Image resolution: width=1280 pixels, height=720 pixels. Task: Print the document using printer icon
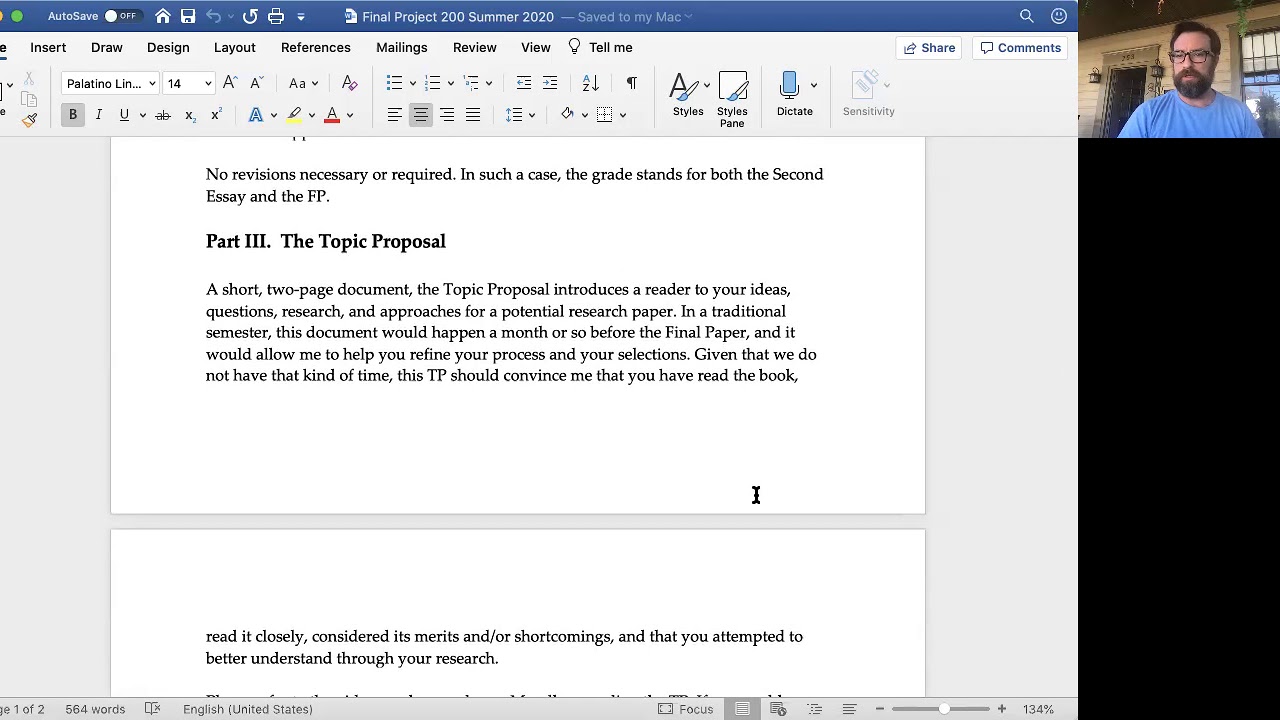tap(276, 16)
